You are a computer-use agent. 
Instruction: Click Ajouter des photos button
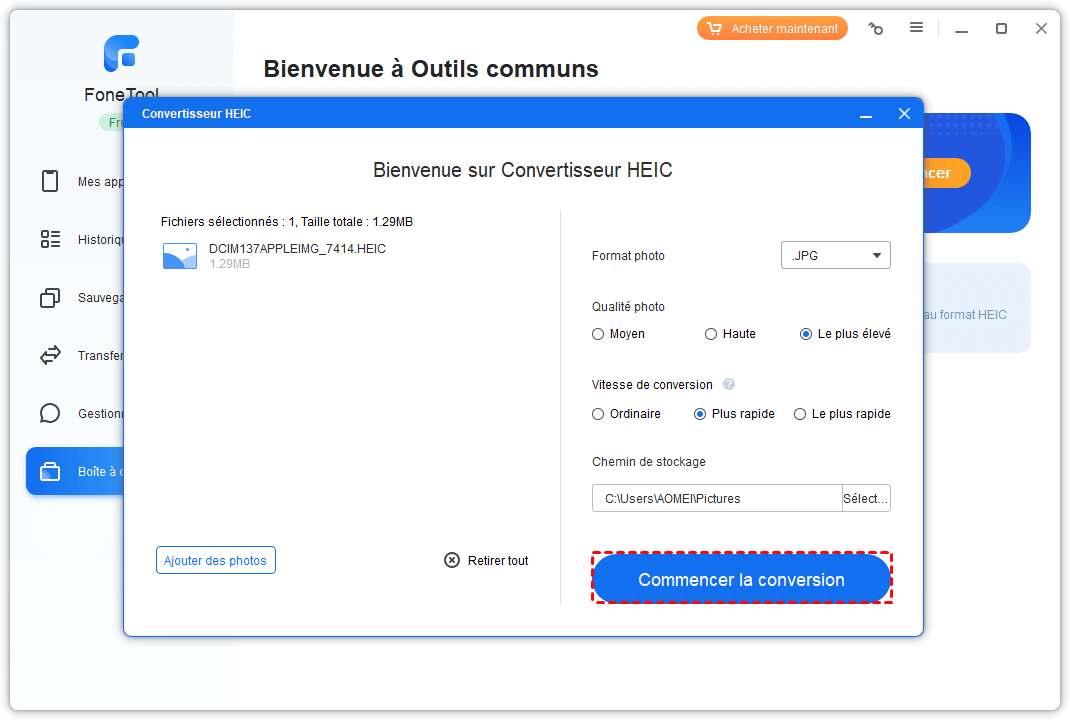pyautogui.click(x=216, y=561)
